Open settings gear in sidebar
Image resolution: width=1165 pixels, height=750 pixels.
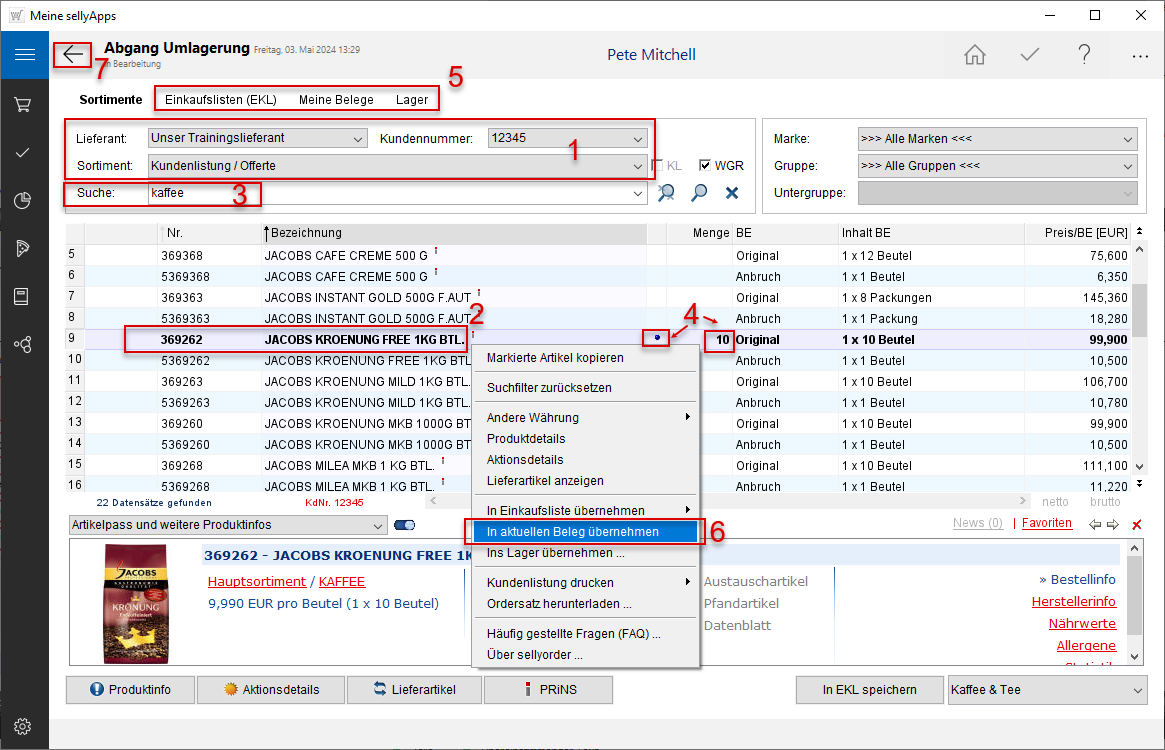click(24, 726)
